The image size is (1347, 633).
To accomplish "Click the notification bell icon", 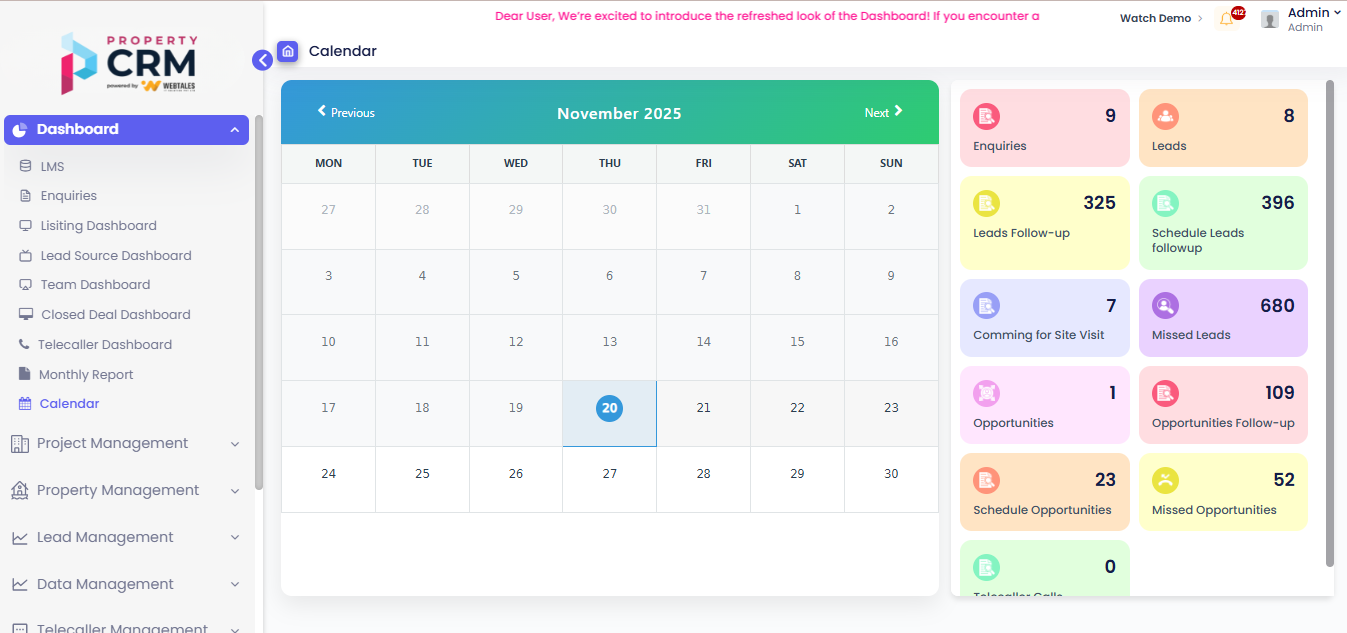I will (1226, 19).
